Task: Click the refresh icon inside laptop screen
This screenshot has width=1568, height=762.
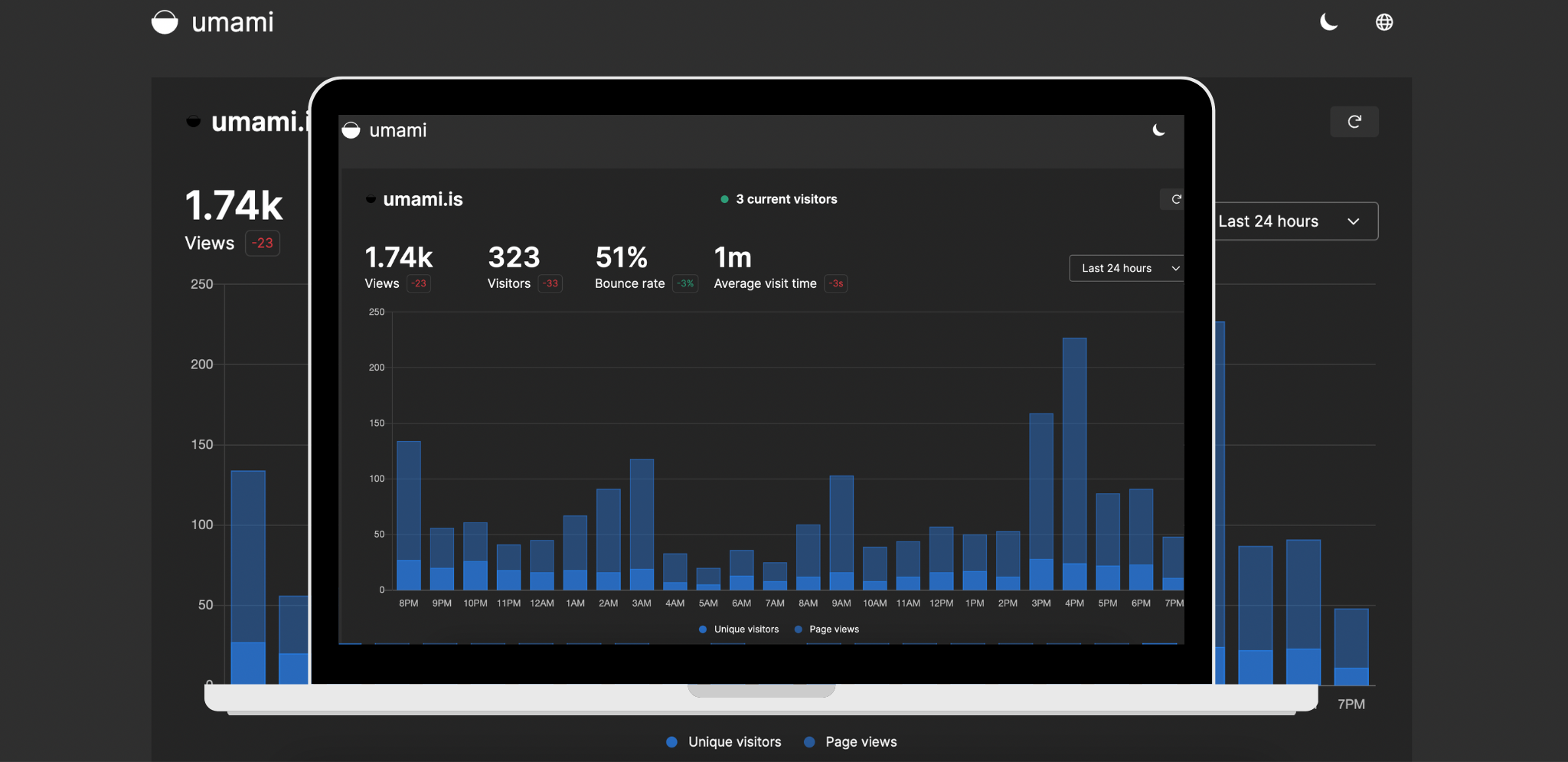Action: (1175, 199)
